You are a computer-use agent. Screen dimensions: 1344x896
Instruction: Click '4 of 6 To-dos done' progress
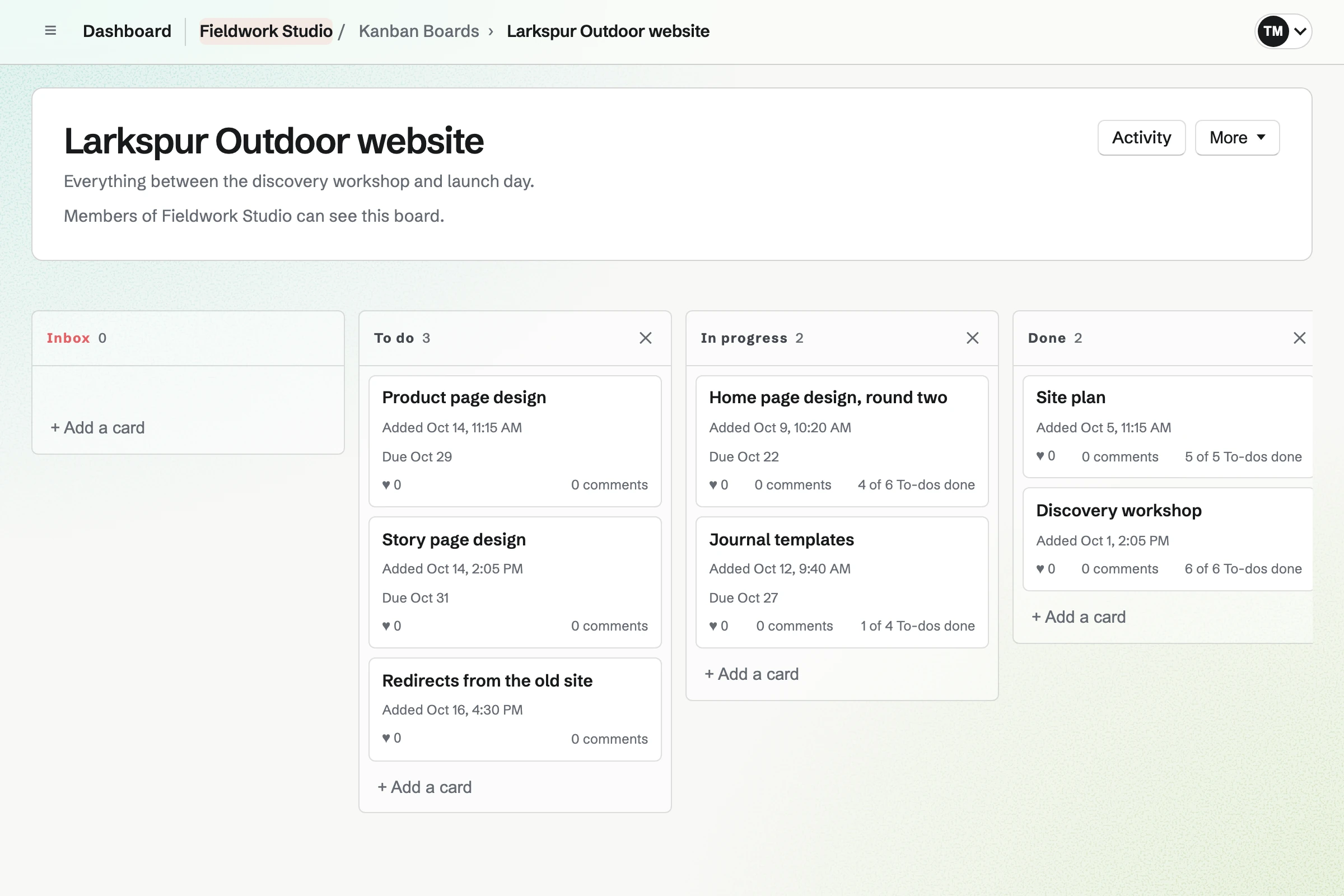coord(916,484)
